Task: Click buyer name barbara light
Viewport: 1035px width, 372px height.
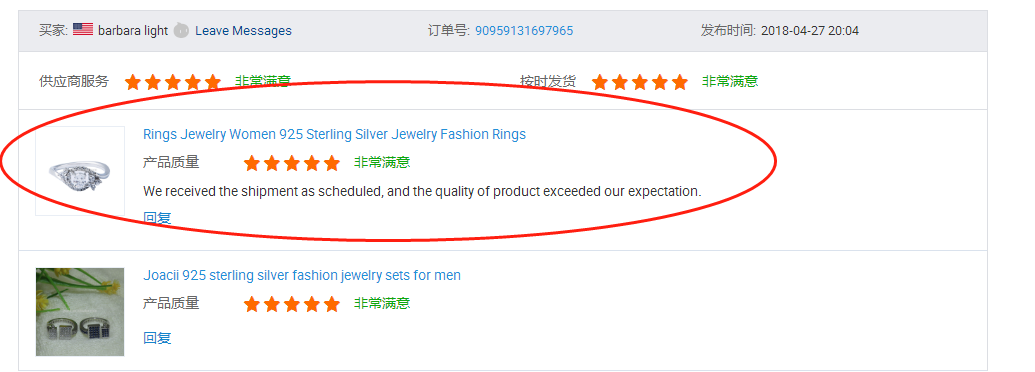Action: (x=133, y=30)
